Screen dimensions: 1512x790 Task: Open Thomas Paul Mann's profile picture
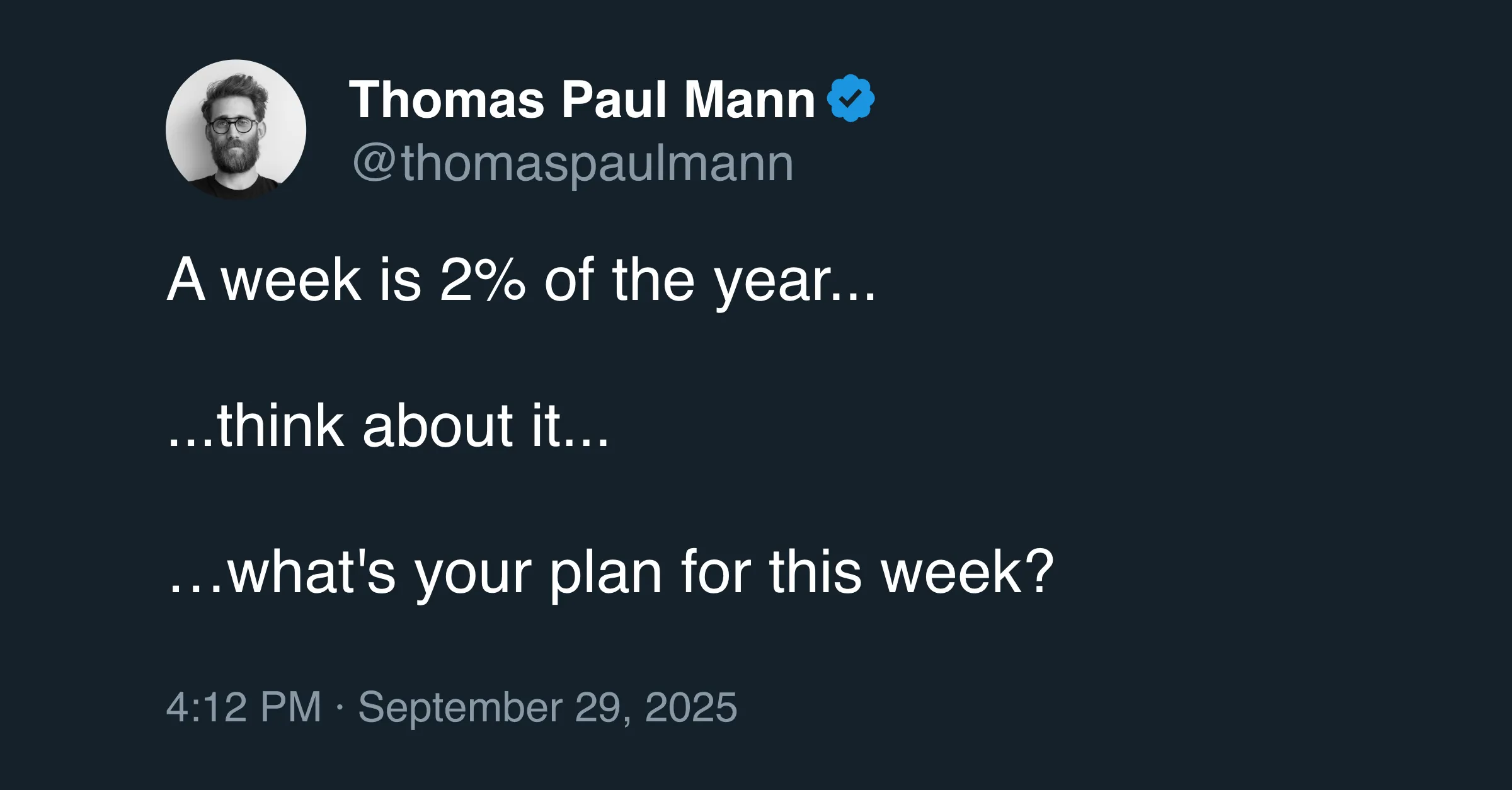pos(236,130)
